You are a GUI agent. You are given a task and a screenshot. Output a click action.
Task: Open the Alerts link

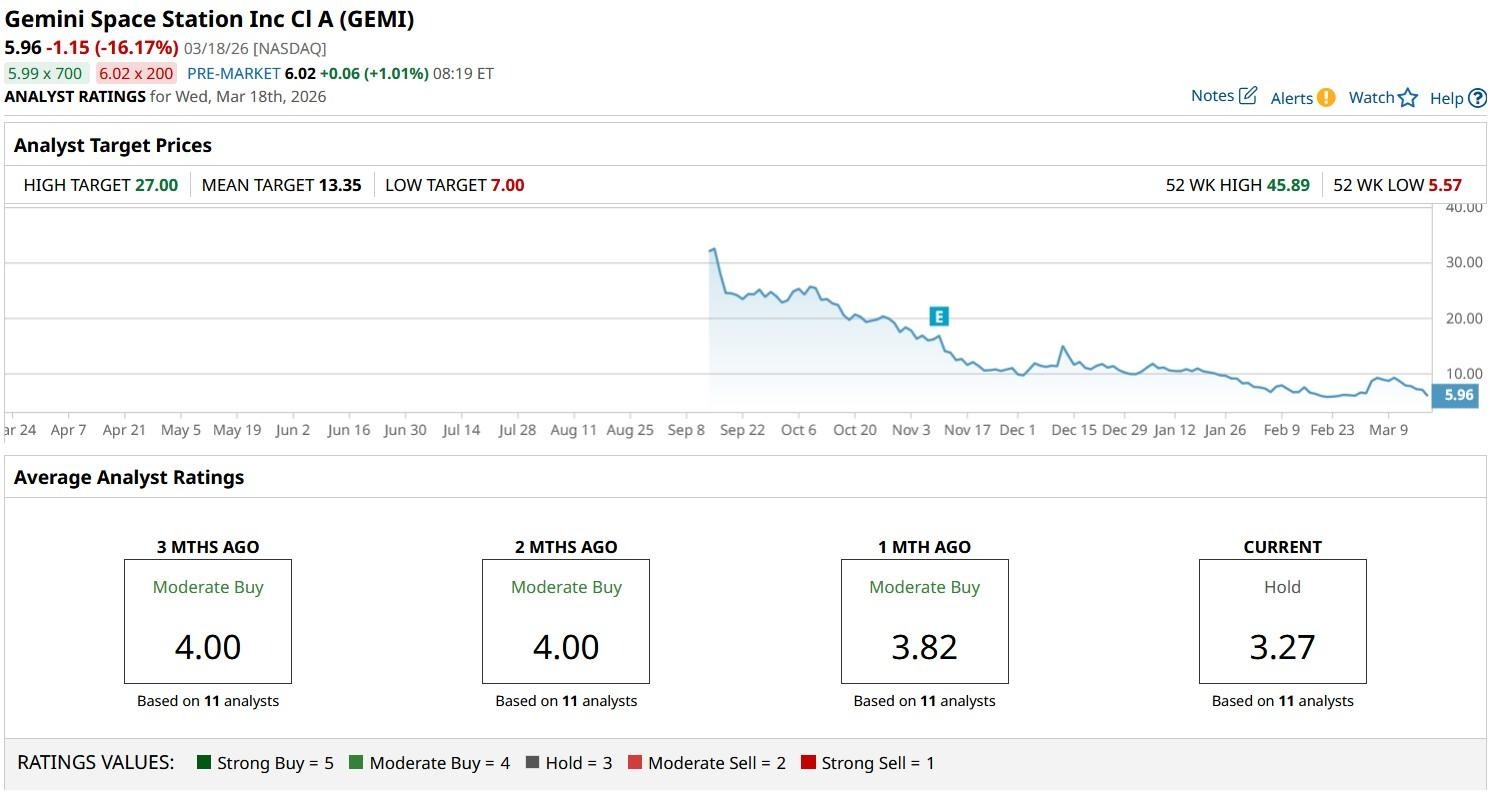(x=1291, y=98)
